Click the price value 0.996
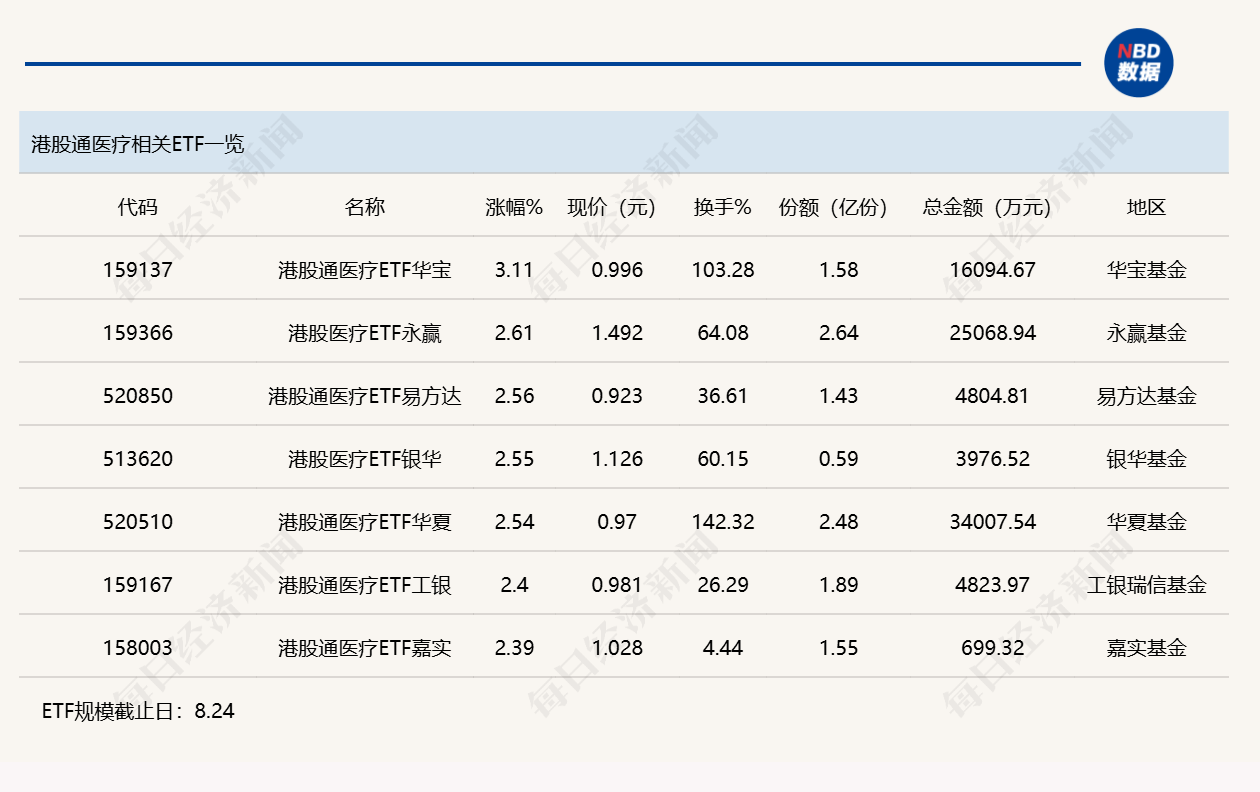The height and width of the screenshot is (792, 1260). coord(617,270)
